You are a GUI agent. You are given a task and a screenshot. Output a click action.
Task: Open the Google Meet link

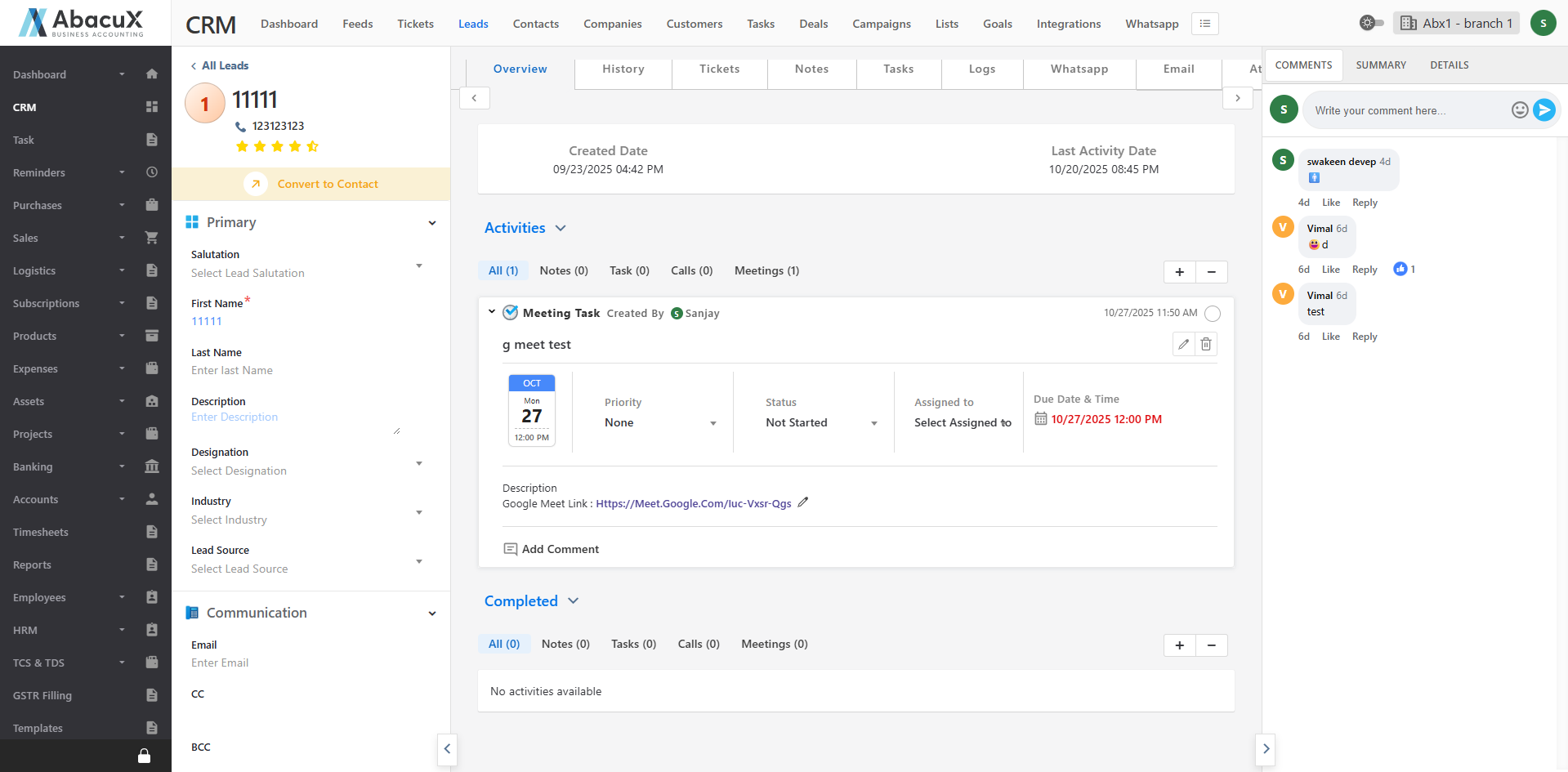pyautogui.click(x=693, y=503)
